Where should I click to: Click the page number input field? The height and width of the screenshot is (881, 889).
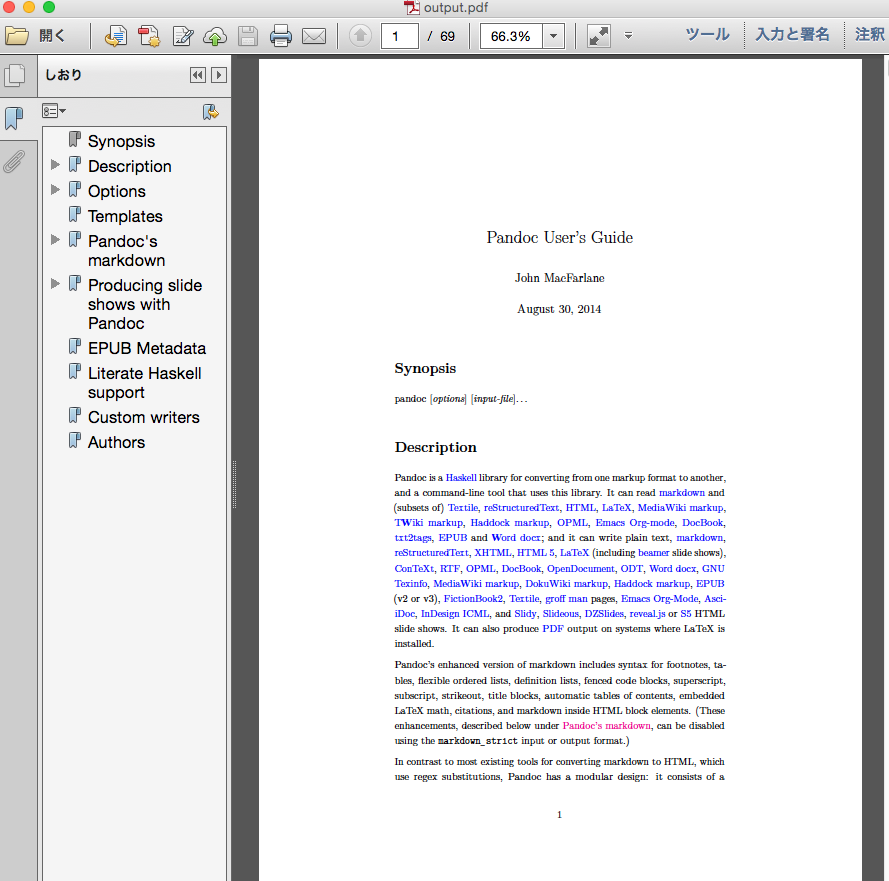(x=400, y=36)
